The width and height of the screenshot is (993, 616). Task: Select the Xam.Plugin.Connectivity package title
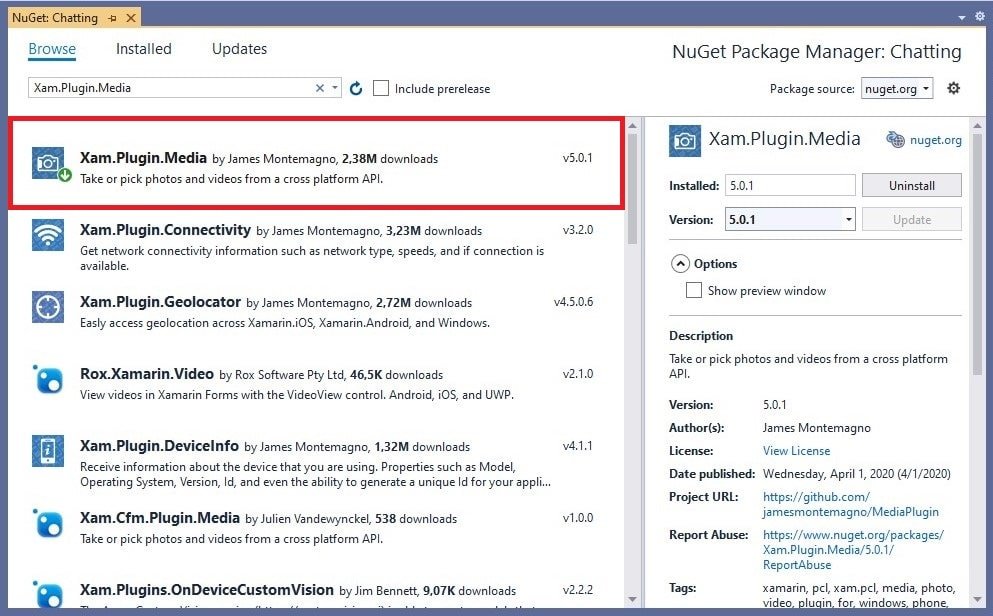(165, 230)
